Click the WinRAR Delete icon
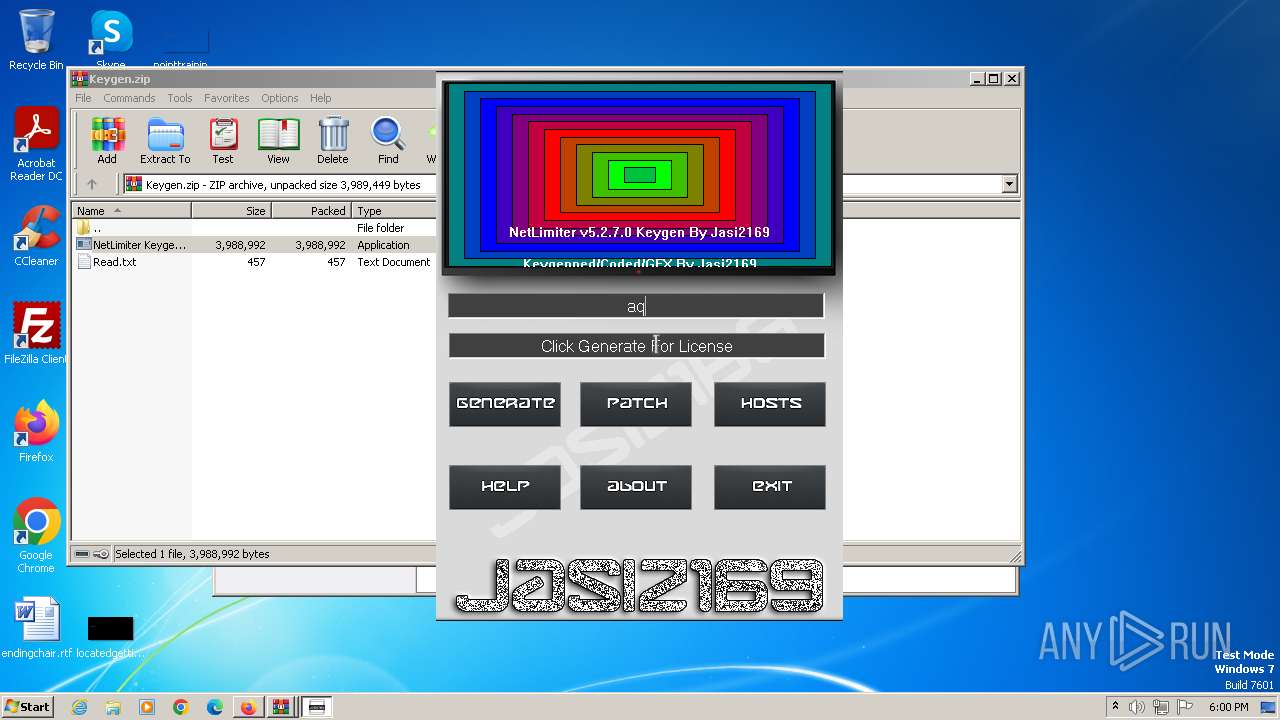1280x720 pixels. point(333,141)
